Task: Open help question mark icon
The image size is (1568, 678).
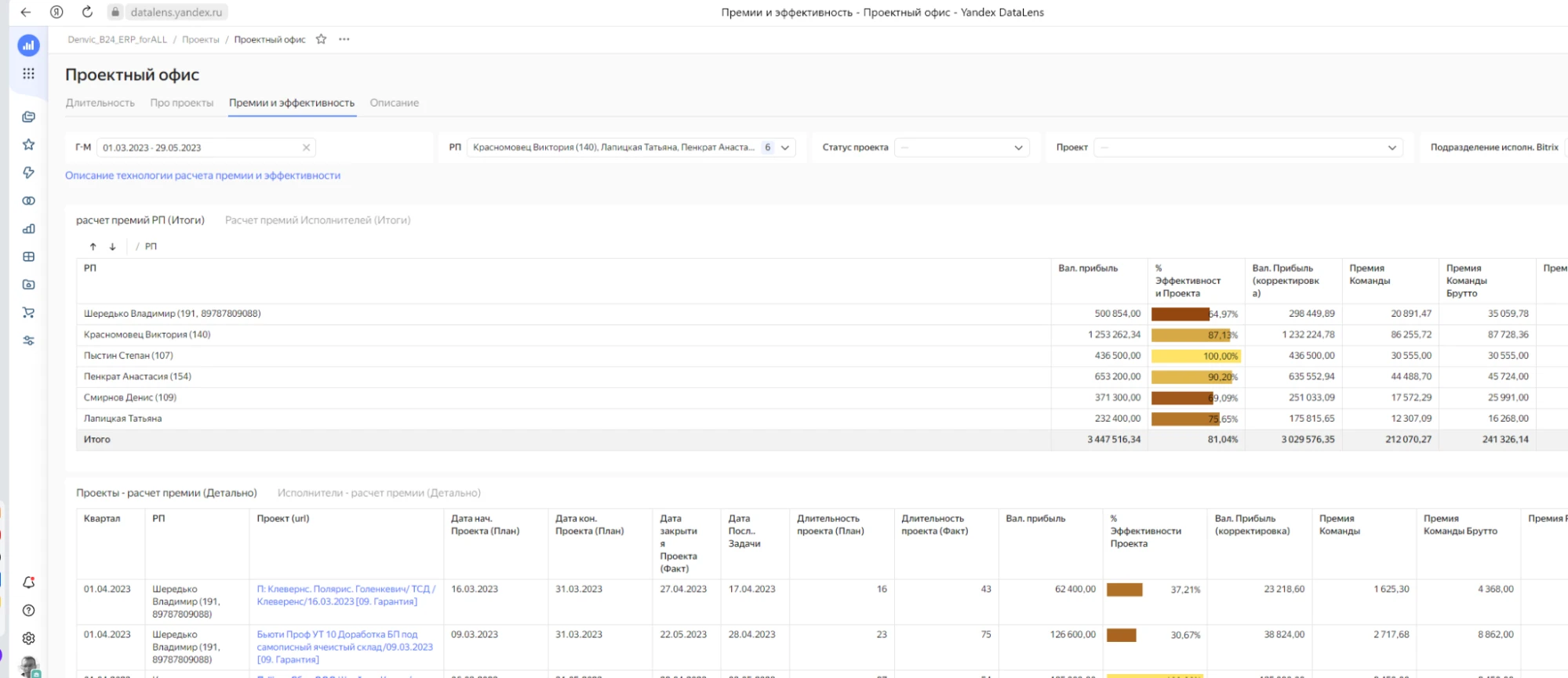Action: tap(29, 611)
